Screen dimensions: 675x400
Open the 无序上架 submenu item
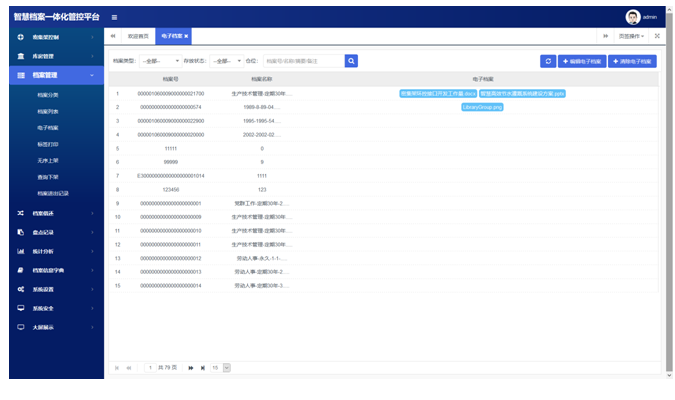[48, 161]
